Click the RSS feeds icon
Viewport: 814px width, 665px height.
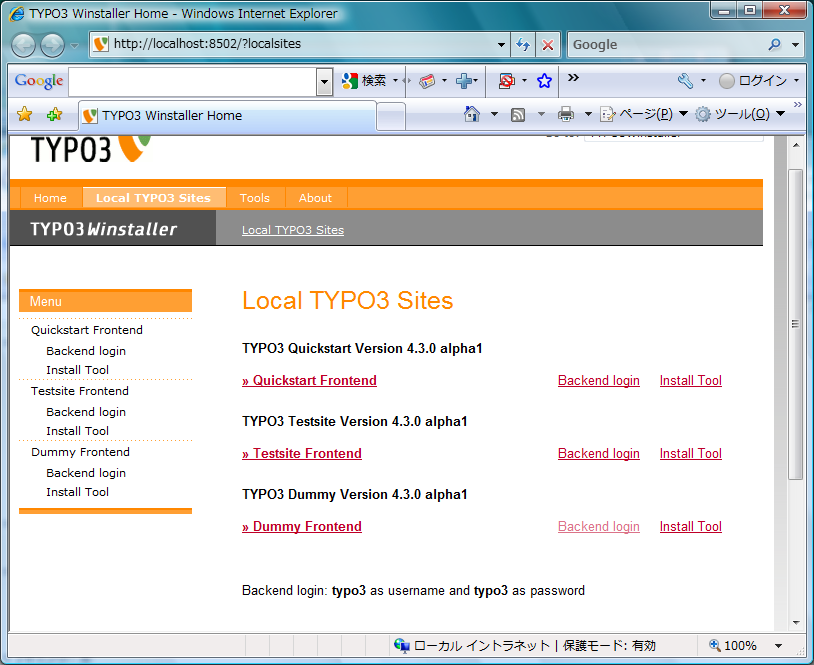click(518, 115)
